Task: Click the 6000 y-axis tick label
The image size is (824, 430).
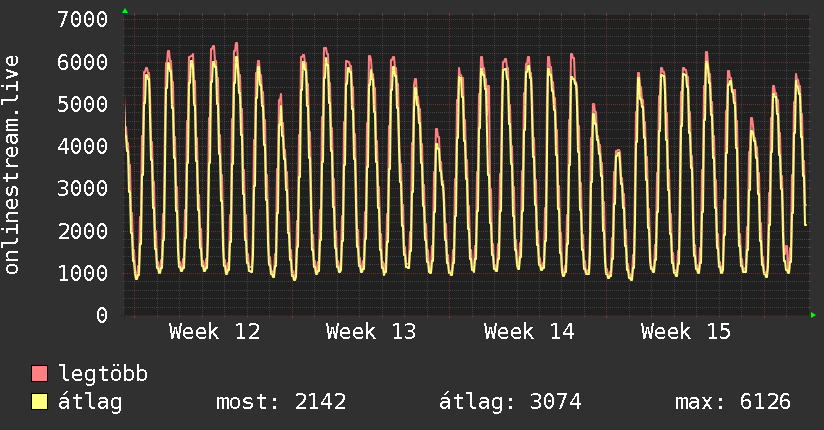Action: pos(83,62)
